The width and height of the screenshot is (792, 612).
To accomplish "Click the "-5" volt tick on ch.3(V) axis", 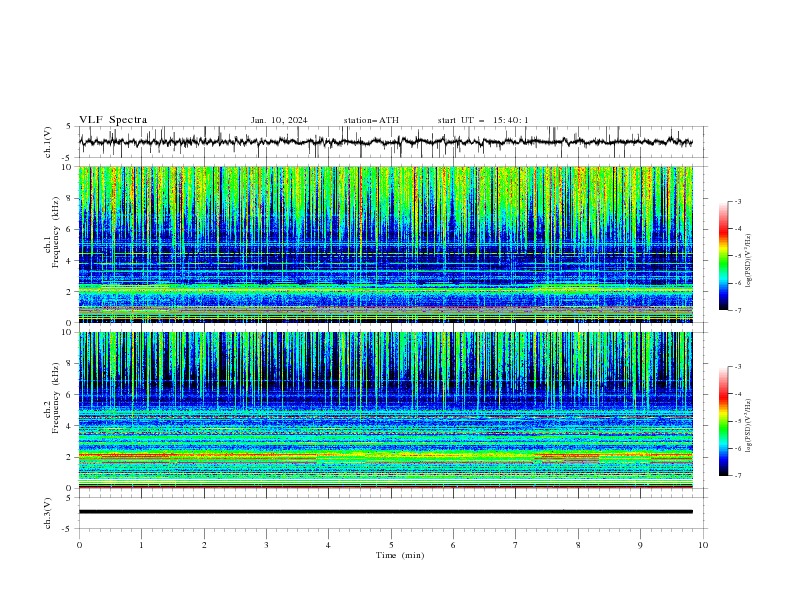I will [x=67, y=529].
